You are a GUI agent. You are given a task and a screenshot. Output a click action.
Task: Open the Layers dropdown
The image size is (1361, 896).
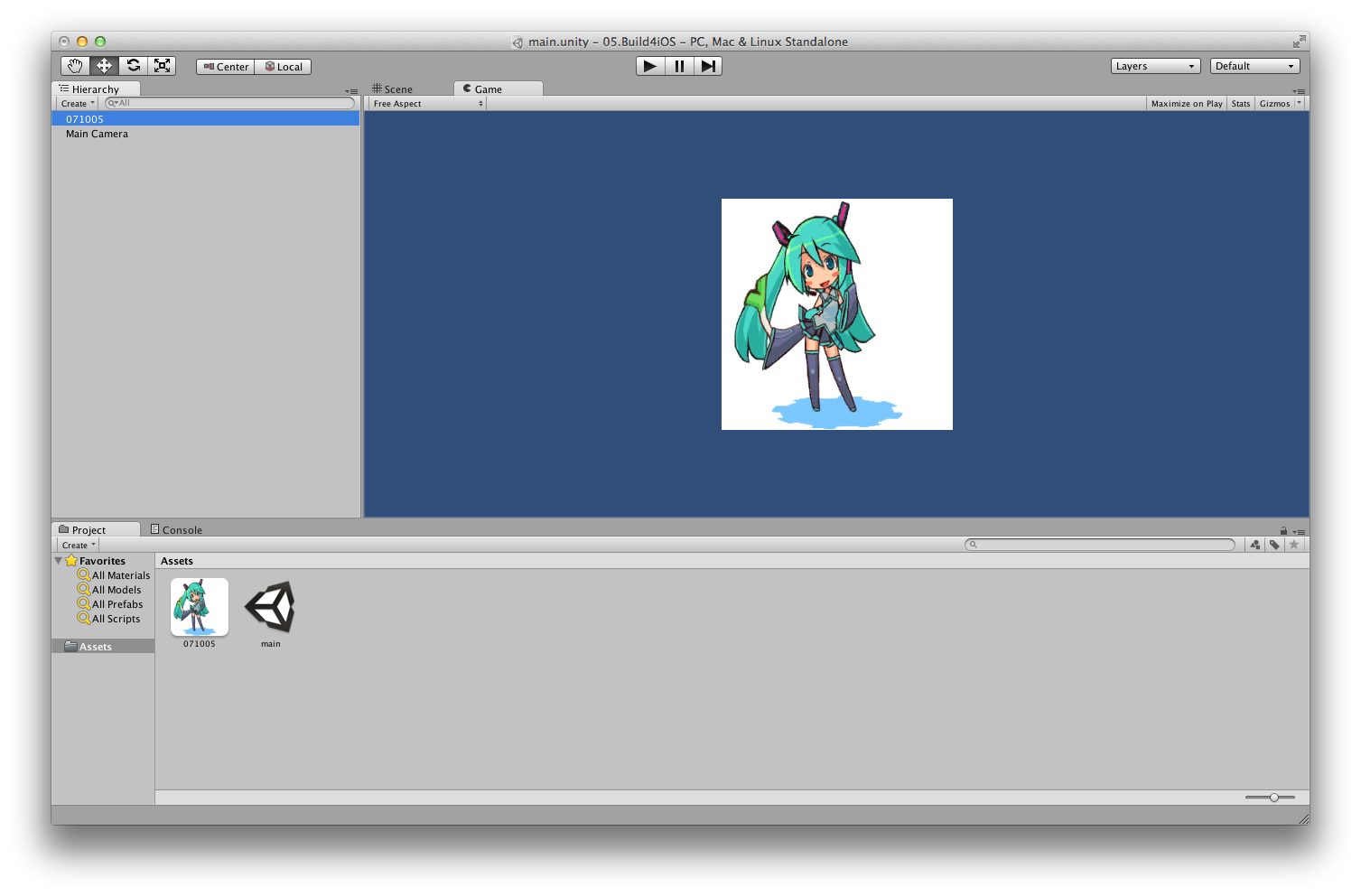[x=1155, y=66]
